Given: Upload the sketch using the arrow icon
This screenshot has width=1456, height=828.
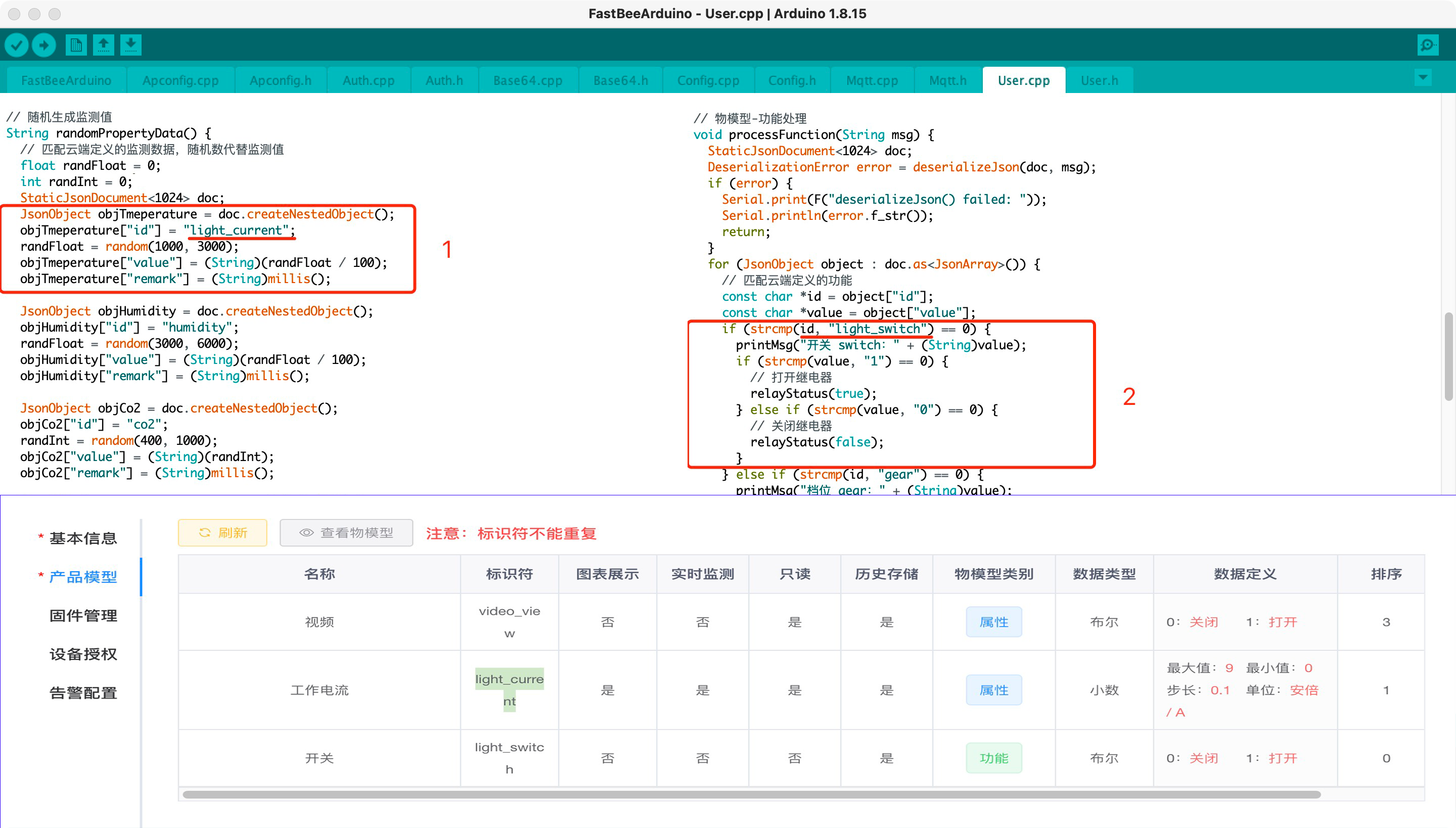Looking at the screenshot, I should (44, 44).
